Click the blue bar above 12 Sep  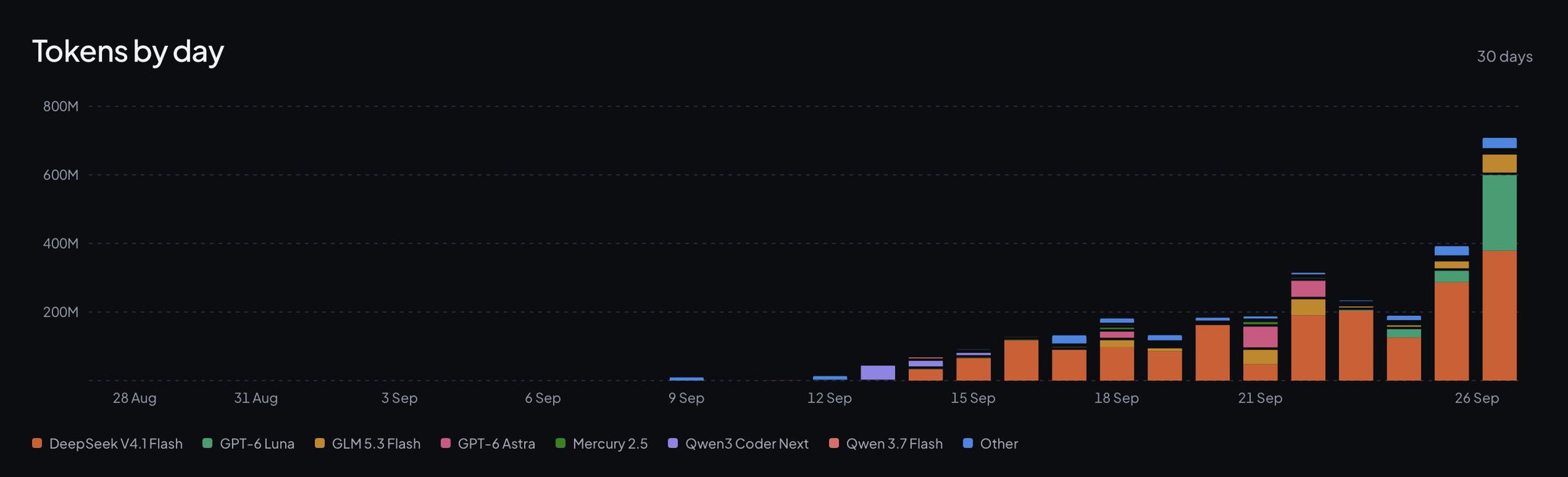pos(830,378)
